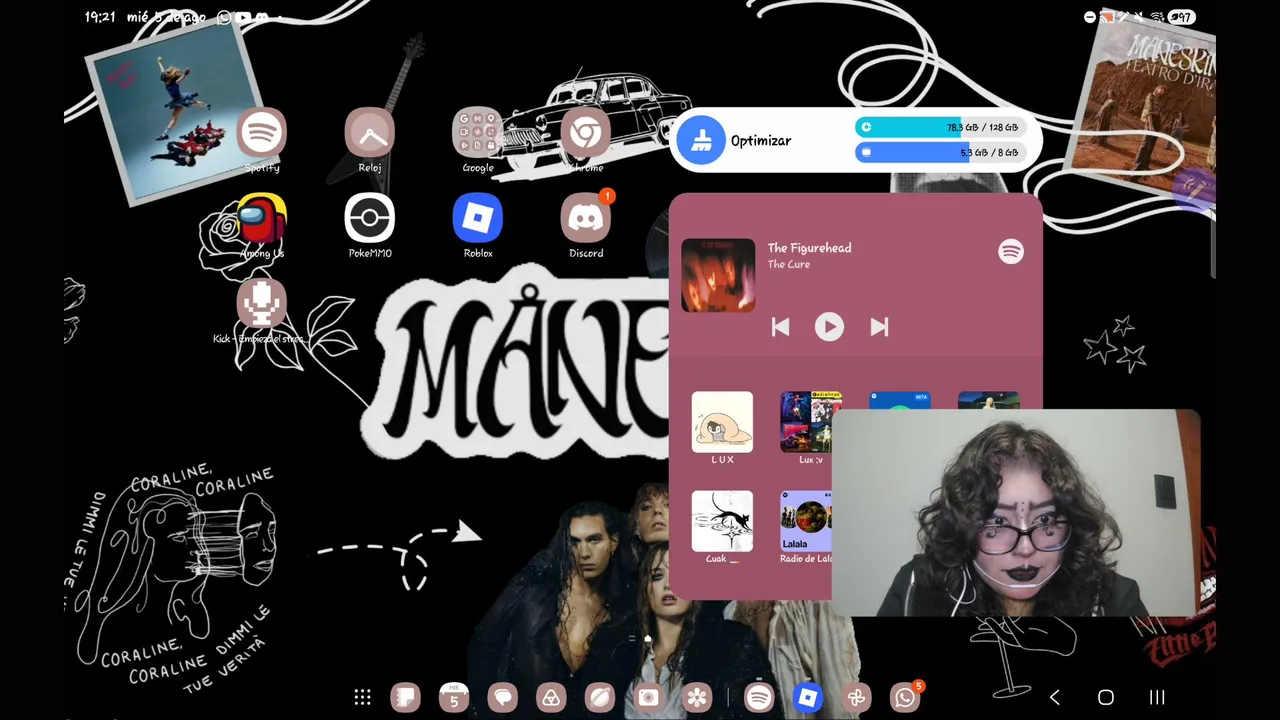Open the Spotify app on the home screen
The width and height of the screenshot is (1280, 720).
pos(262,132)
